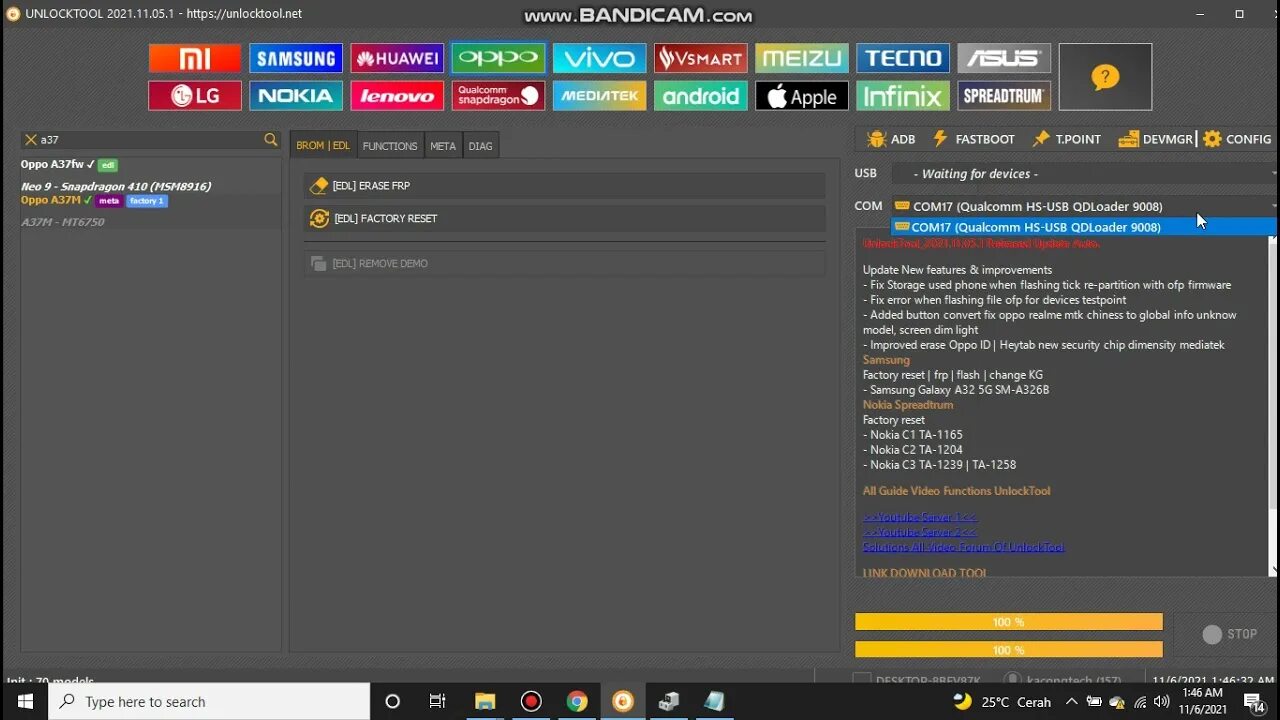Select the Infinix brand logo
This screenshot has height=720, width=1280.
pos(902,96)
